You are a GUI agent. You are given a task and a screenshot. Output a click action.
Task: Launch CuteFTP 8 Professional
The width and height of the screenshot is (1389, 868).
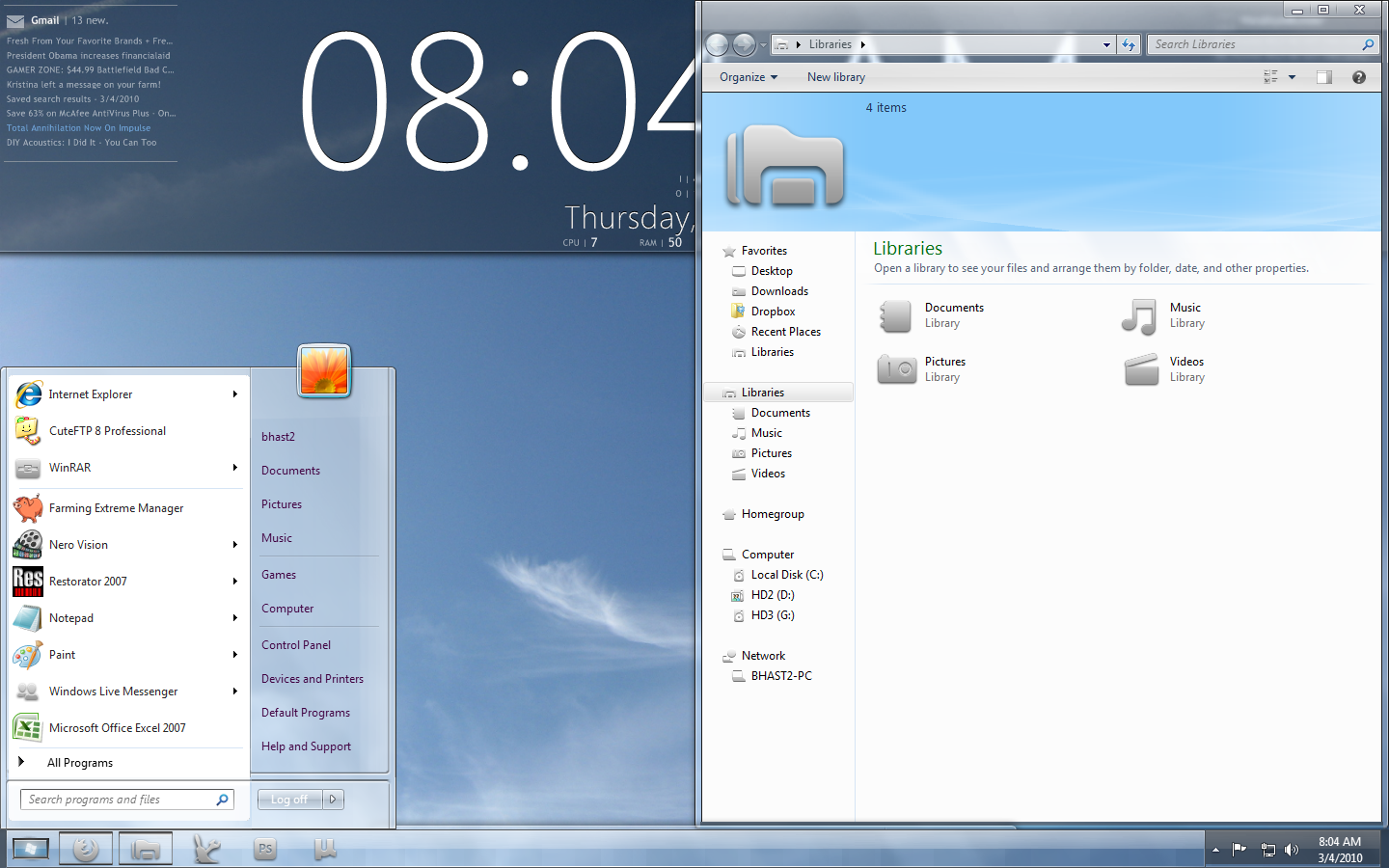point(125,431)
